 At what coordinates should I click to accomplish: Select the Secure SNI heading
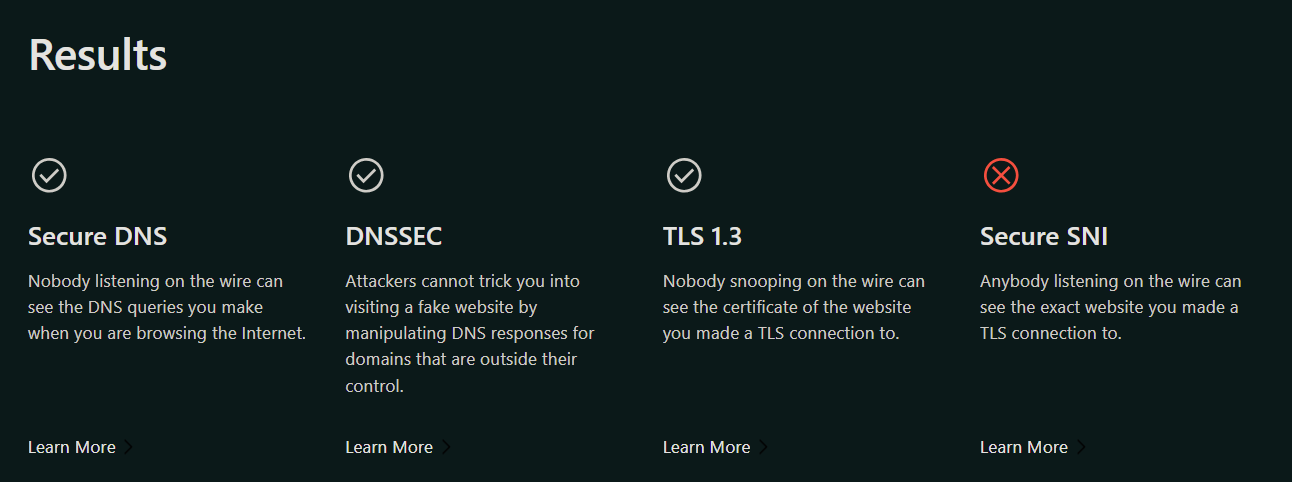pyautogui.click(x=1043, y=237)
